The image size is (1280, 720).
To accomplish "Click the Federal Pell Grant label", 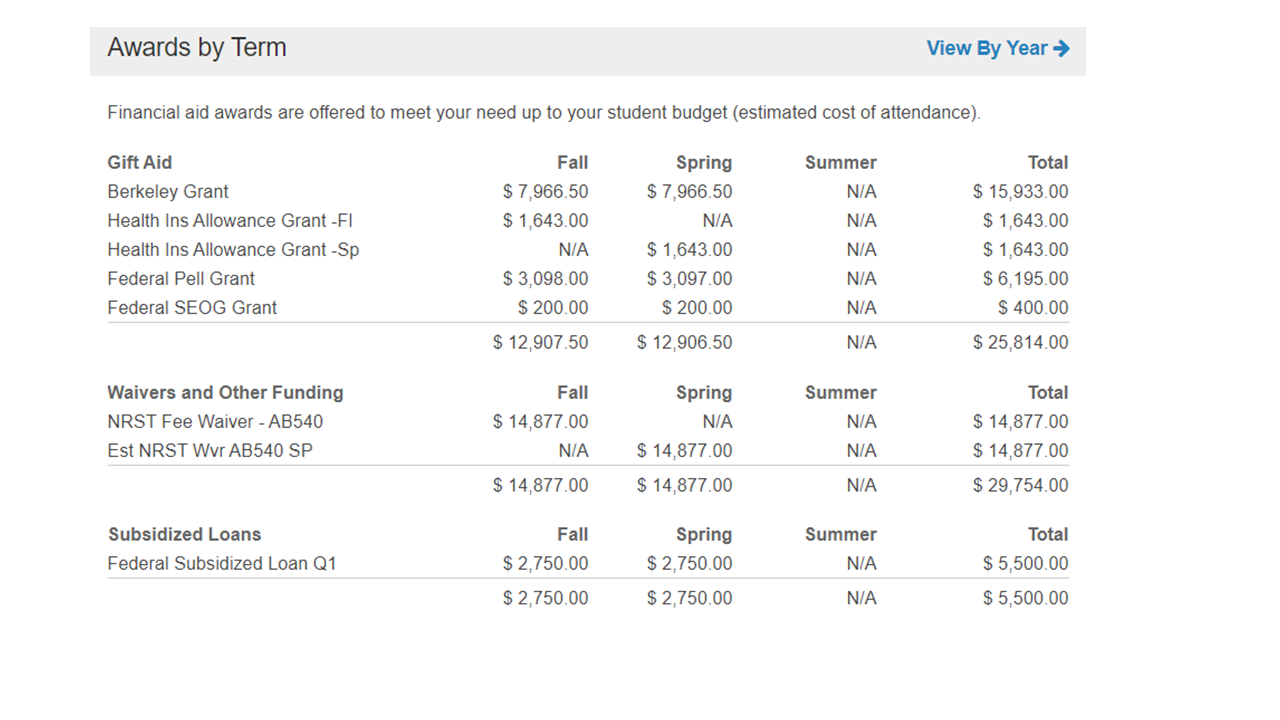I will (x=181, y=279).
